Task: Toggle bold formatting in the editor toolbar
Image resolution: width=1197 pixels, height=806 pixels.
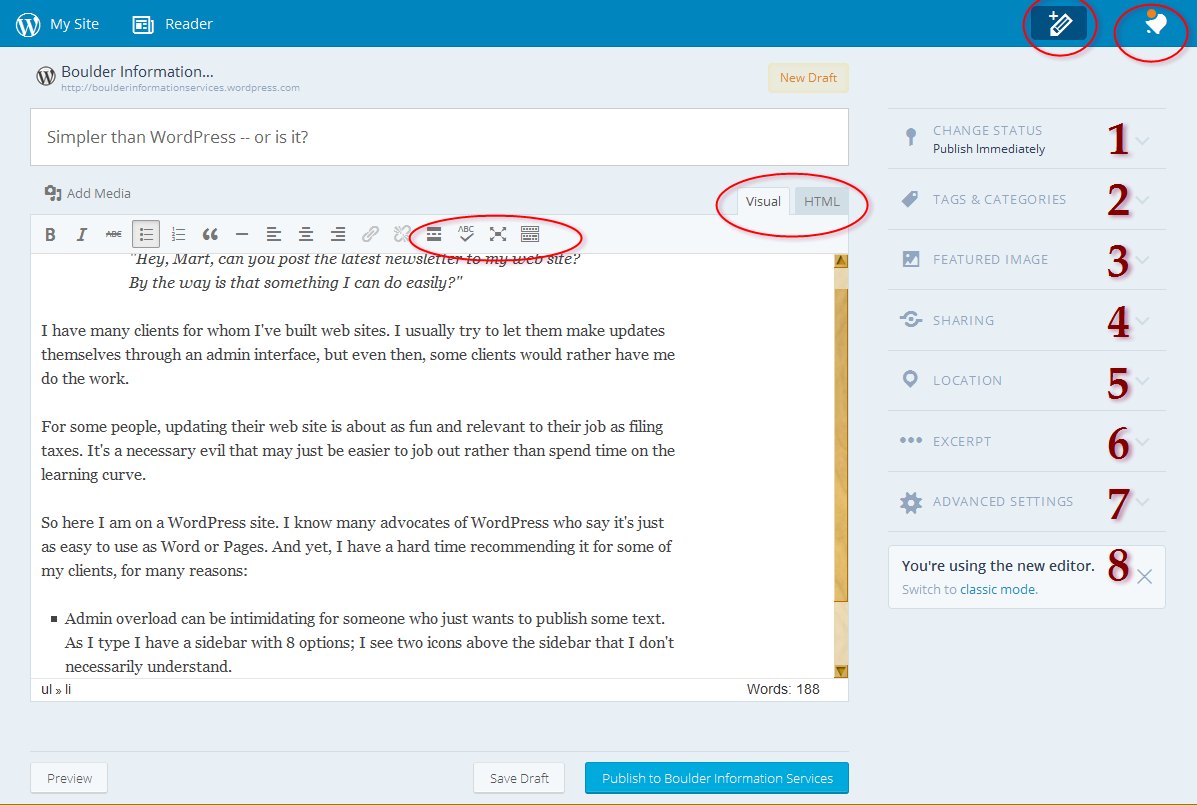Action: (x=50, y=234)
